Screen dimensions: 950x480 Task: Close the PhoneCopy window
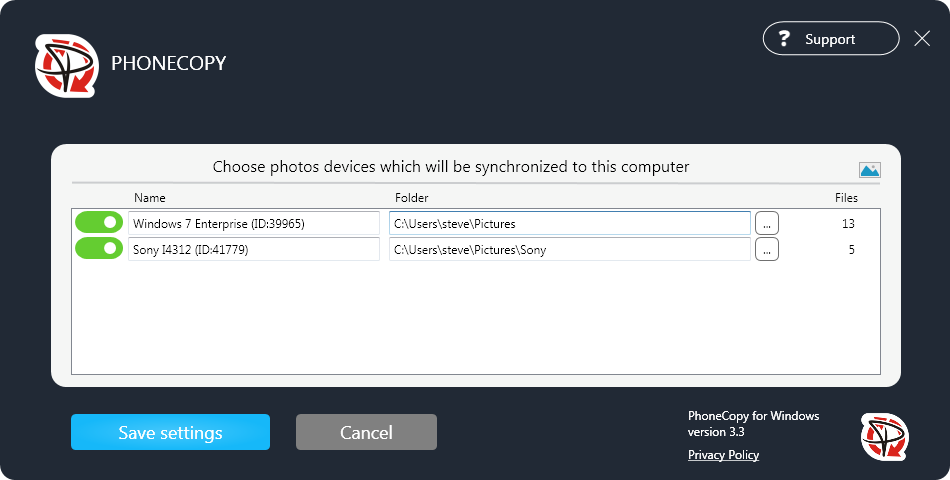[922, 39]
